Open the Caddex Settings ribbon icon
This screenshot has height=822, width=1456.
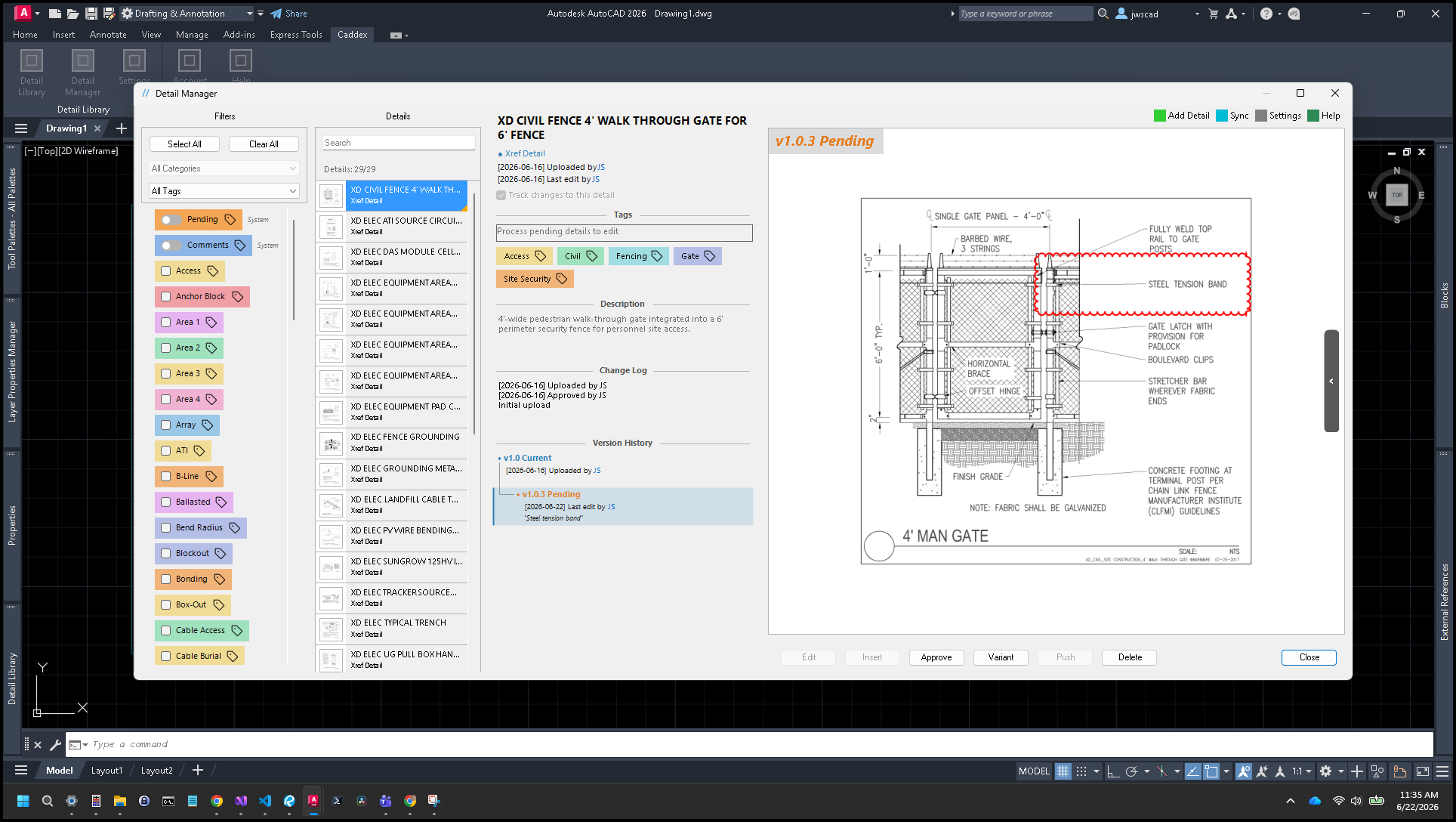[x=134, y=60]
